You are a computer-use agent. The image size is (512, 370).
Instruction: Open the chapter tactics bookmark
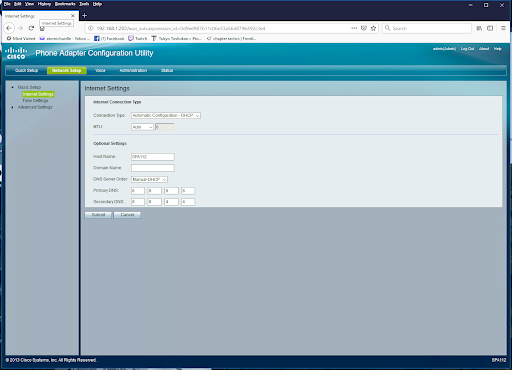[231, 39]
